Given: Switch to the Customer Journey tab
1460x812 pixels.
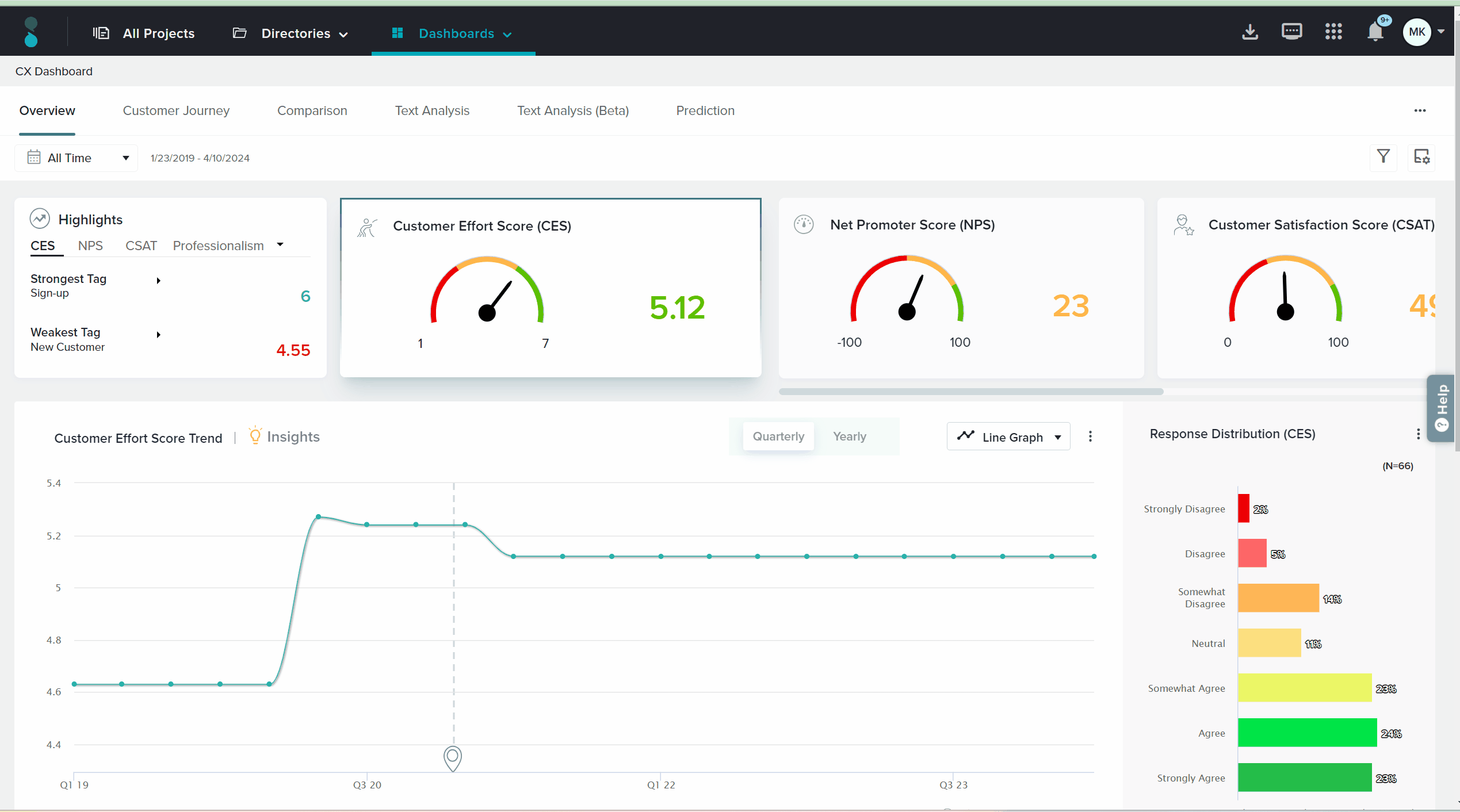Looking at the screenshot, I should pyautogui.click(x=176, y=110).
